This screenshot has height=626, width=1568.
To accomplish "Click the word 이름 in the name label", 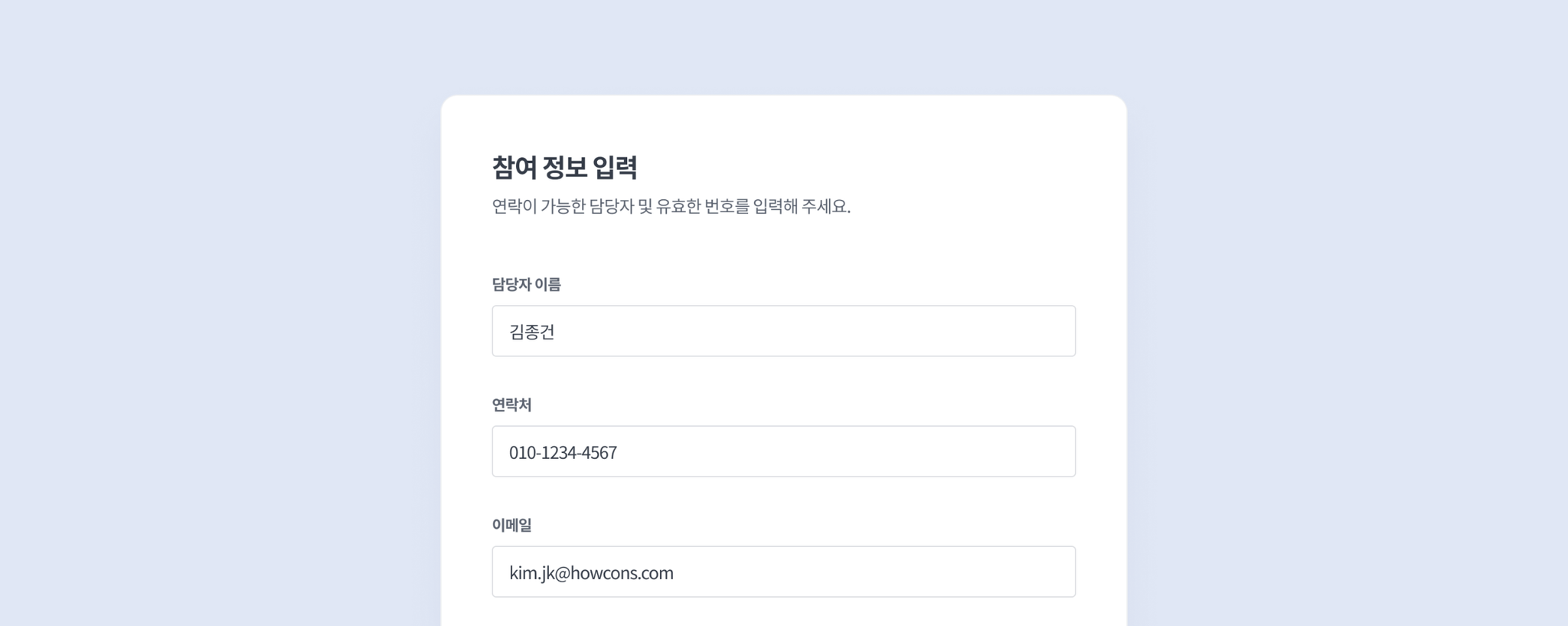I will (x=547, y=284).
